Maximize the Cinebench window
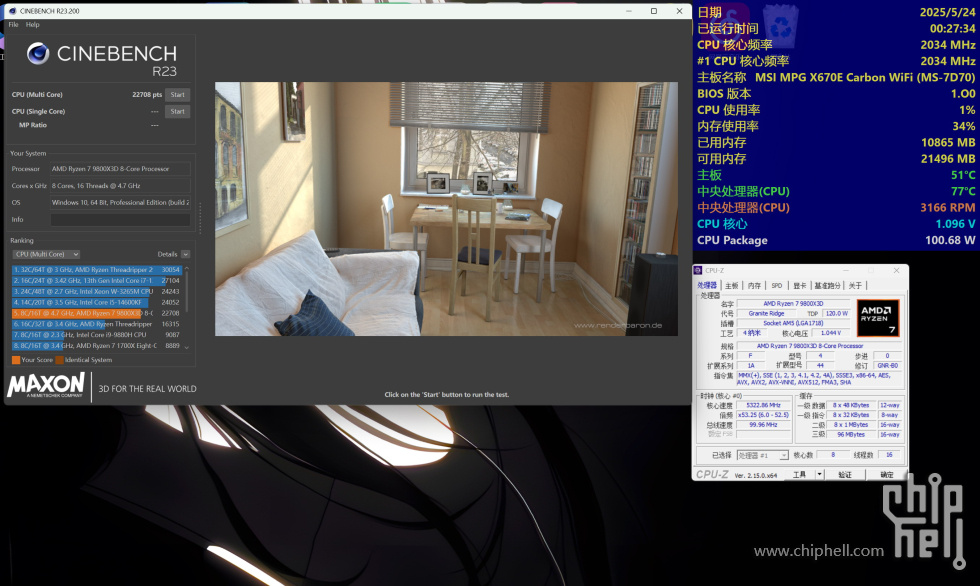This screenshot has height=586, width=980. (x=654, y=11)
